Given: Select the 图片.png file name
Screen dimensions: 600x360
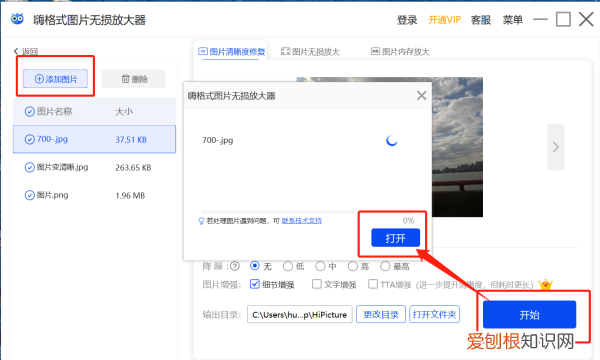Looking at the screenshot, I should click(x=52, y=195).
